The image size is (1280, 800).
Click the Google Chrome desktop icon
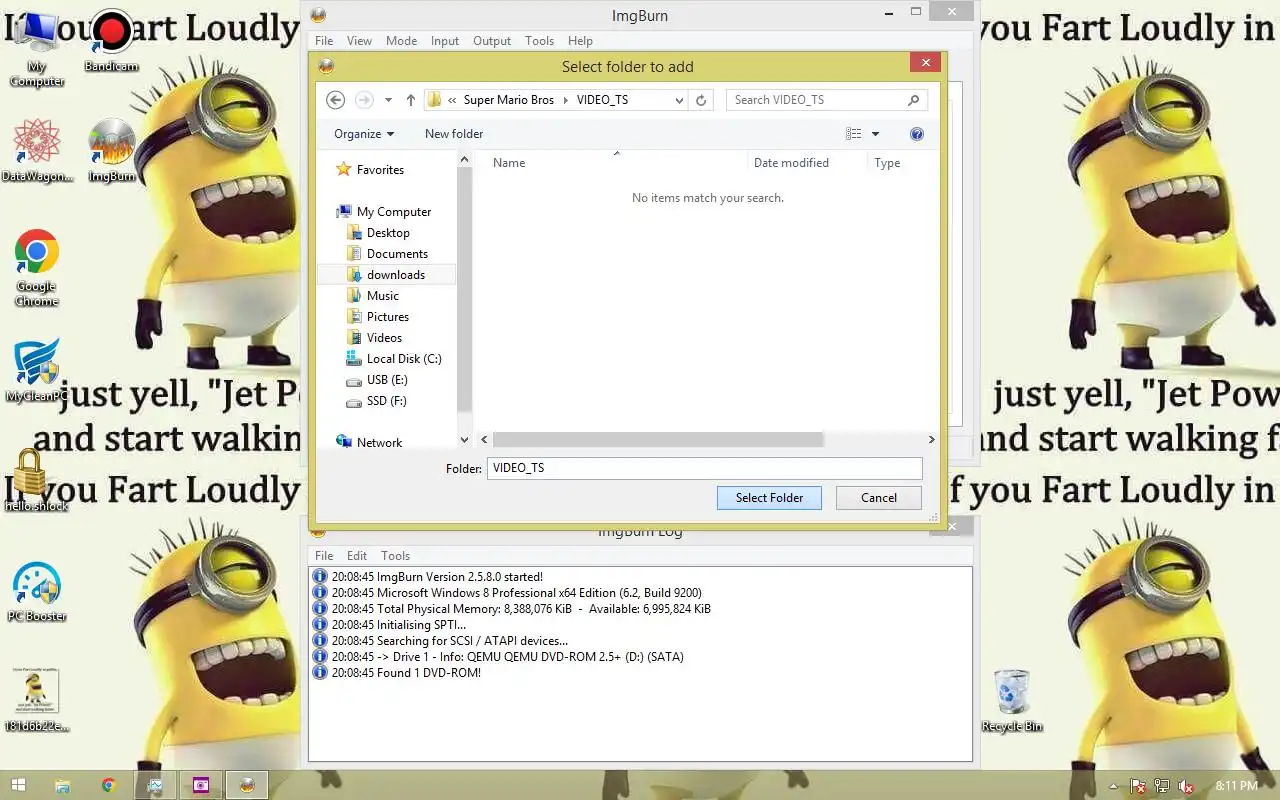click(x=37, y=269)
